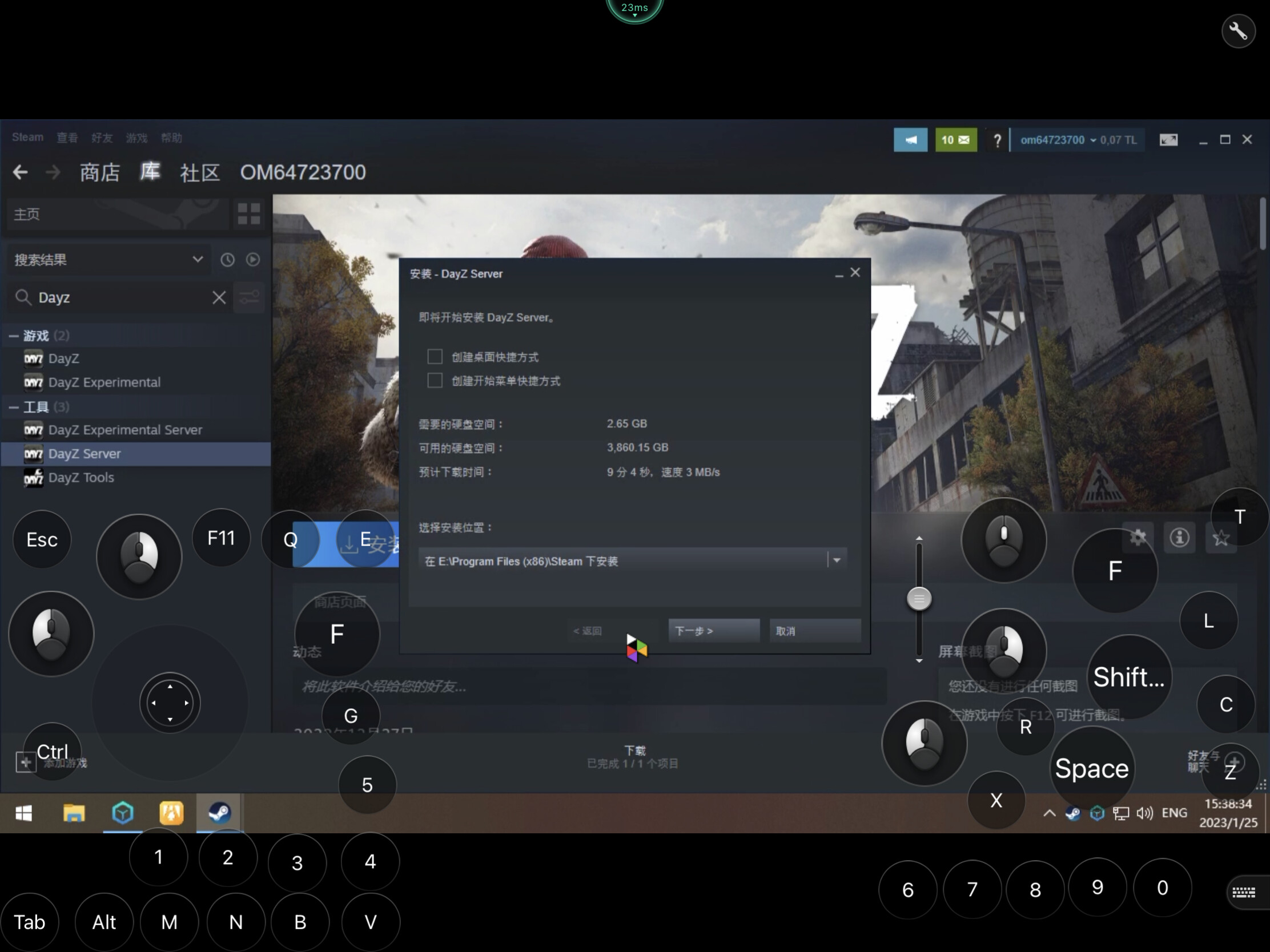Add DayZ Server to favorites star
The width and height of the screenshot is (1270, 952).
1221,538
